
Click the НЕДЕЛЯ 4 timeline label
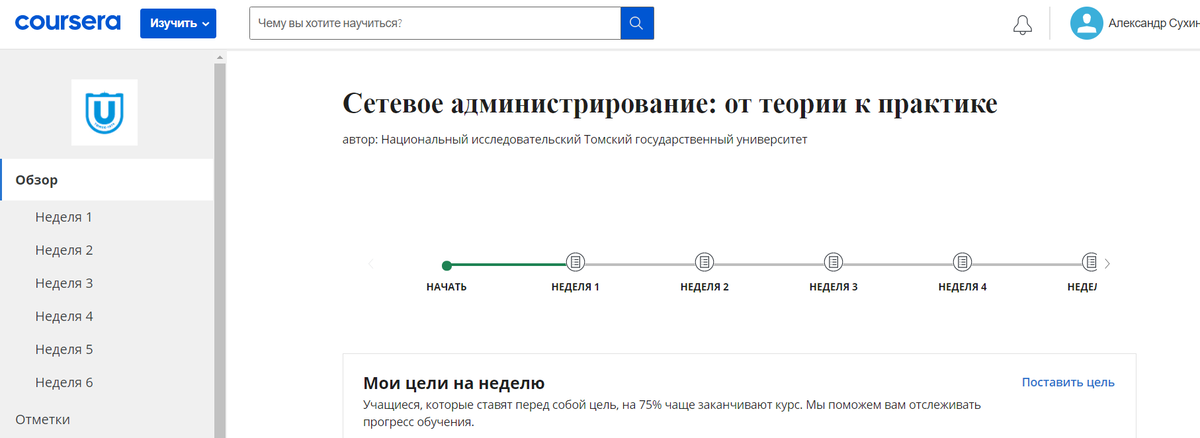962,287
